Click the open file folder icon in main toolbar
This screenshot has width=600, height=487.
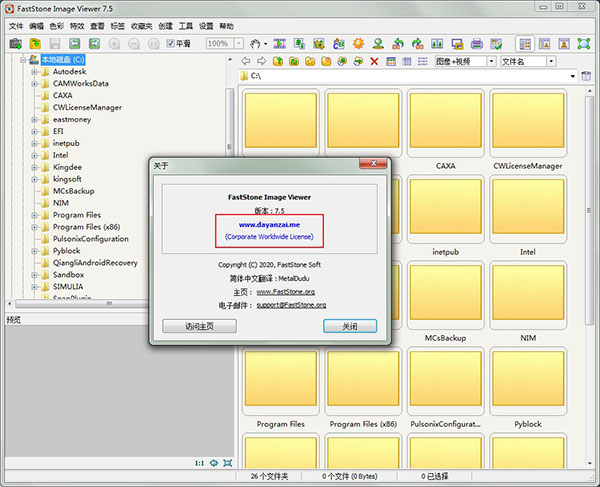tap(35, 44)
